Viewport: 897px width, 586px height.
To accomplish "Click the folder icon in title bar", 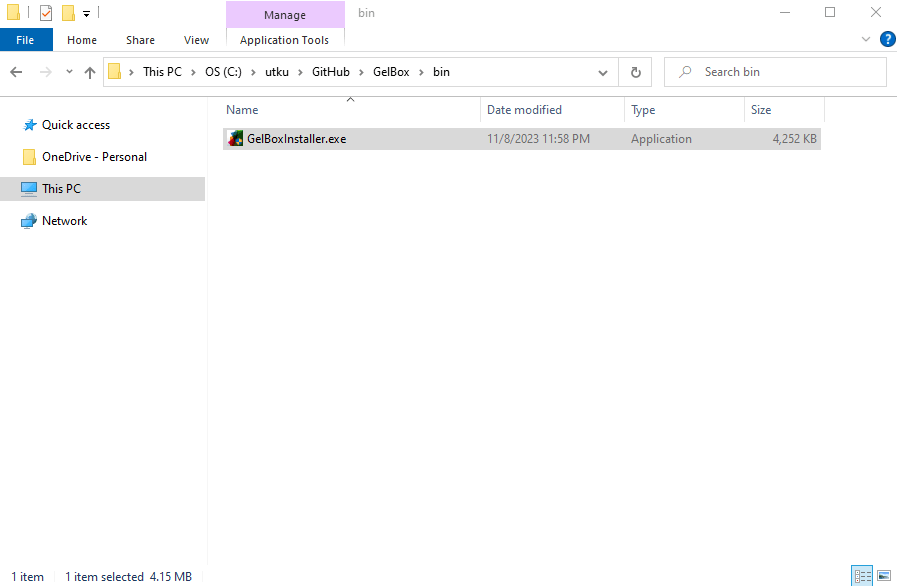I will click(x=14, y=13).
